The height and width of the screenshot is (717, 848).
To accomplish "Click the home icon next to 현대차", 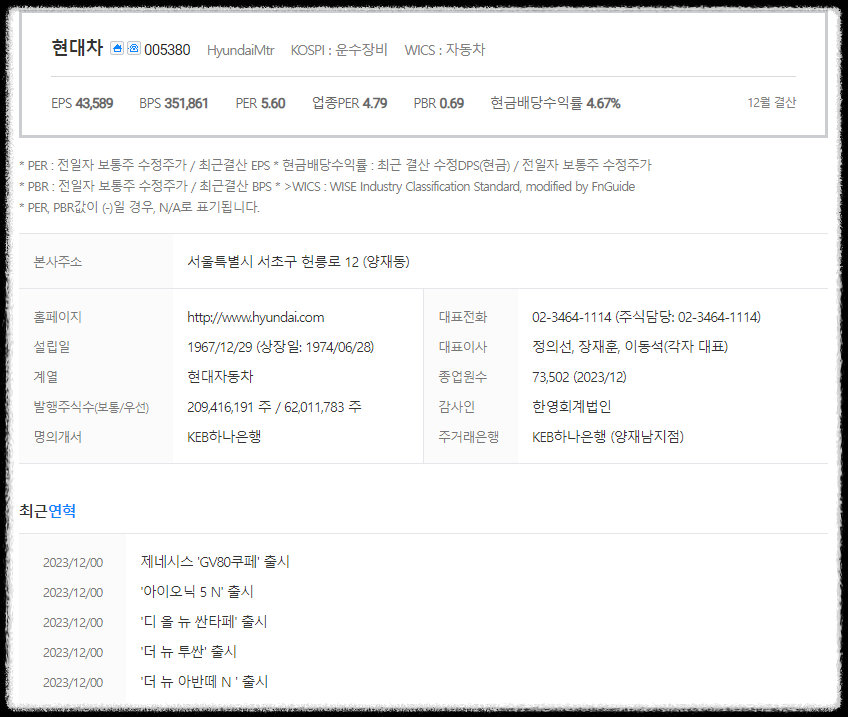I will [117, 48].
